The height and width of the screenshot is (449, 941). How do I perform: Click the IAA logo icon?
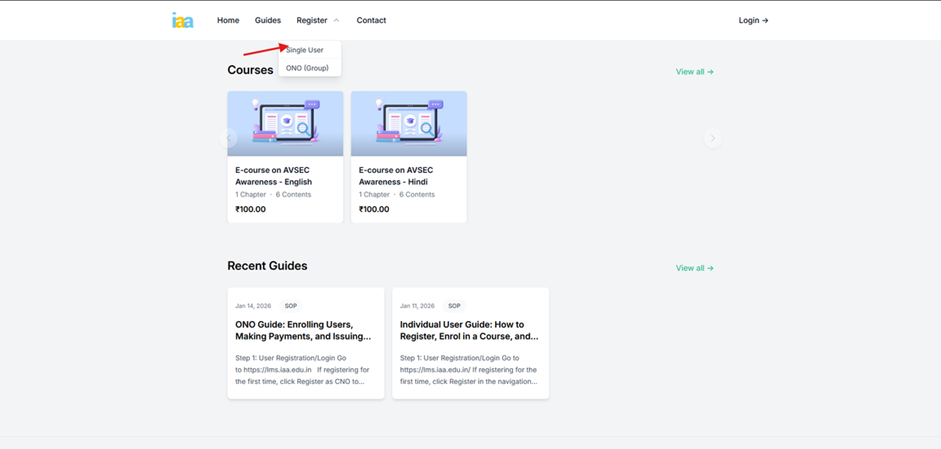point(182,20)
